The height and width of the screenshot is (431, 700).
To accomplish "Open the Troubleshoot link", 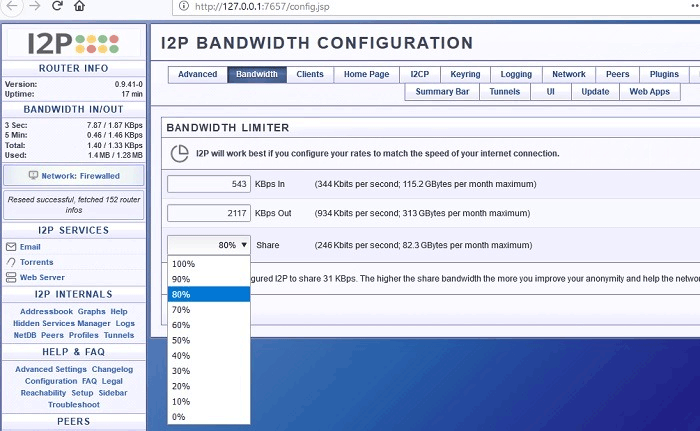I will tap(74, 405).
